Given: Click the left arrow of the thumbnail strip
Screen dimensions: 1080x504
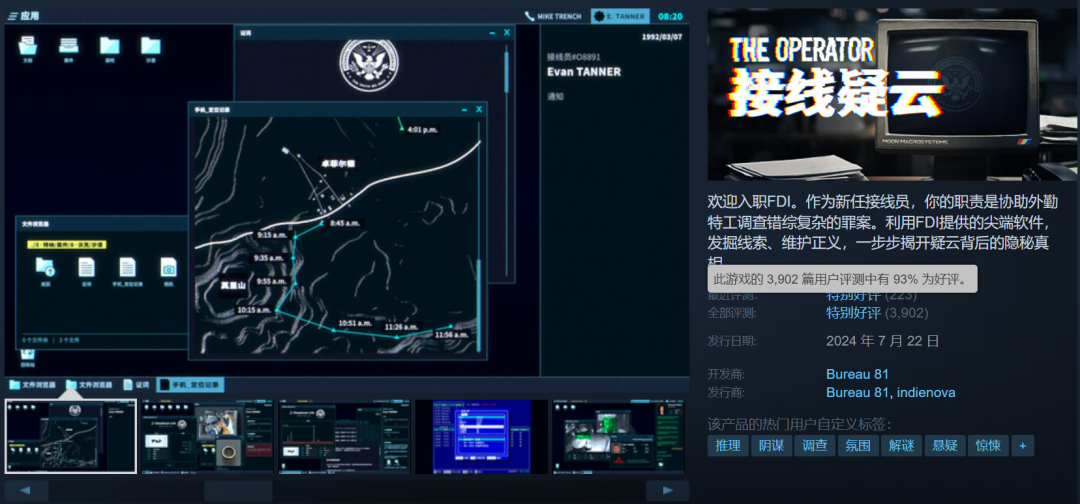Looking at the screenshot, I should click(26, 491).
